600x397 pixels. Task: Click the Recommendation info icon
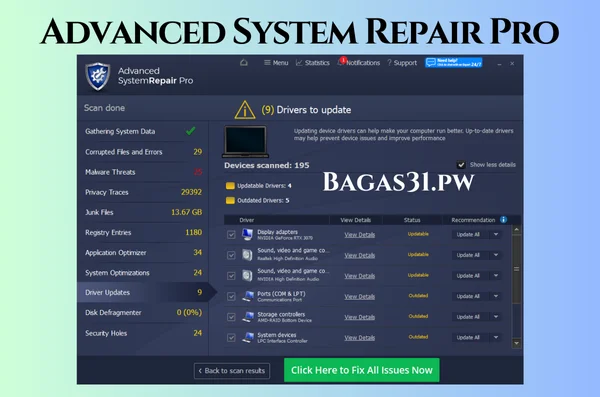[x=504, y=219]
